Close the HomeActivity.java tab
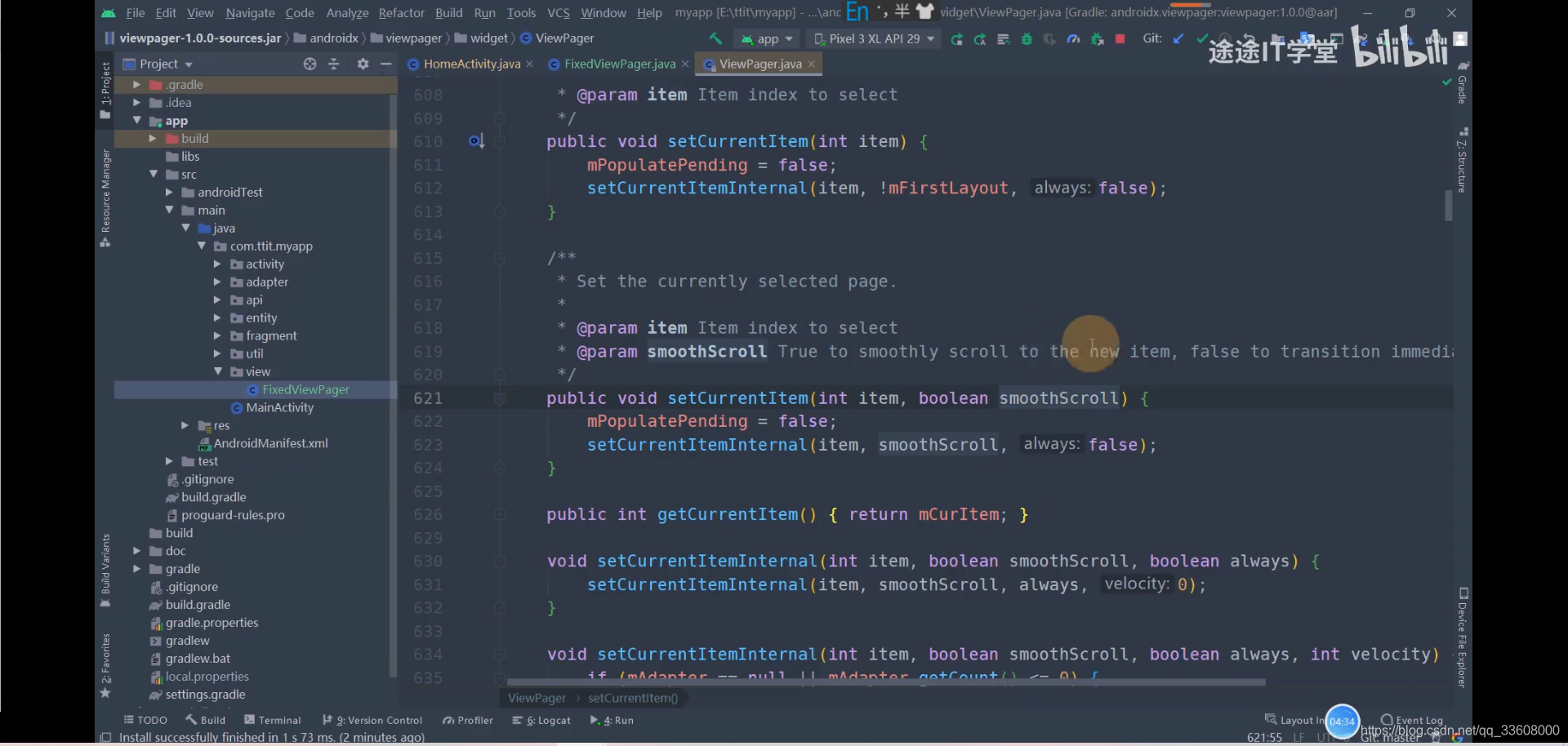 530,64
